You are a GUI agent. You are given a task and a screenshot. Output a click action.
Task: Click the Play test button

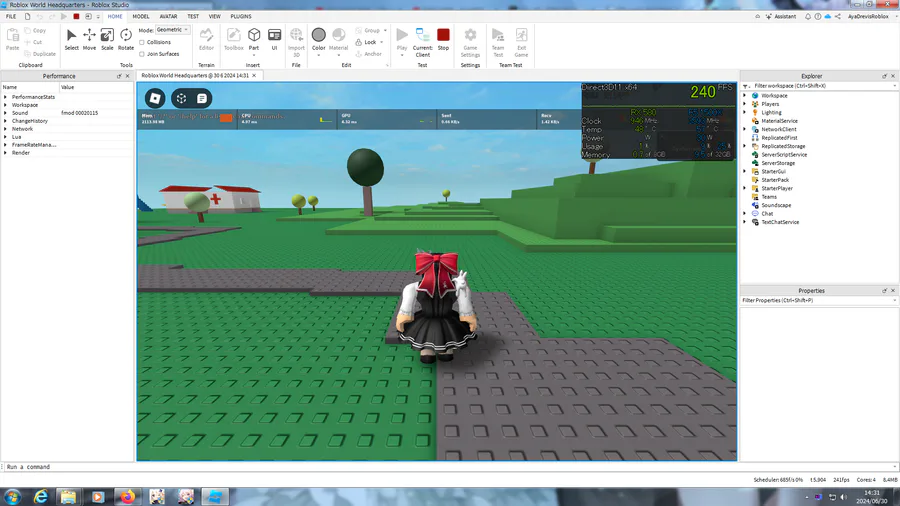click(x=402, y=40)
